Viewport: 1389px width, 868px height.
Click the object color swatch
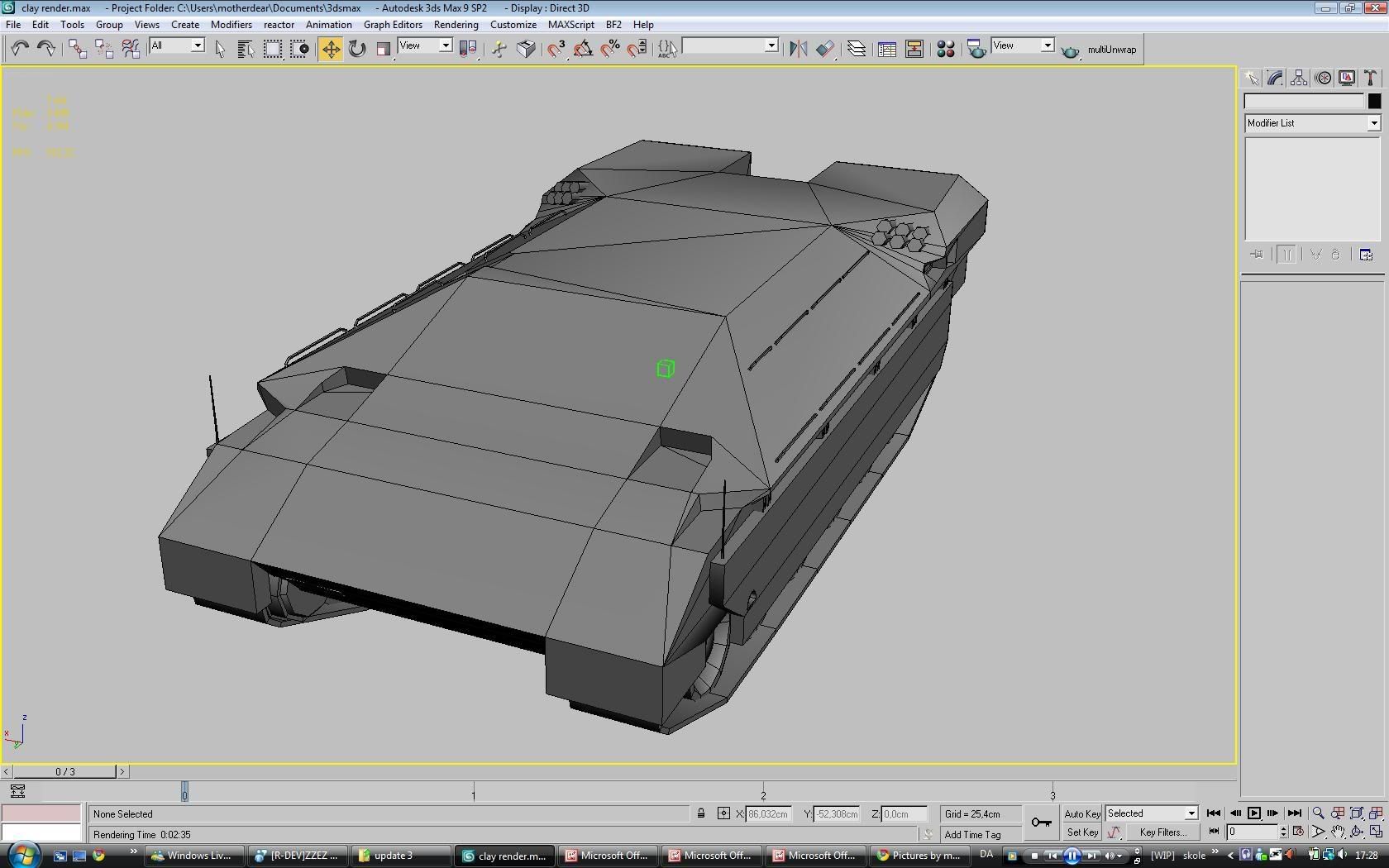pyautogui.click(x=1374, y=101)
